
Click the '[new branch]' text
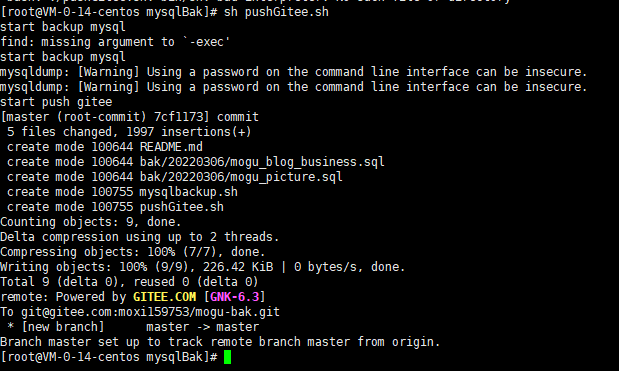click(x=63, y=327)
